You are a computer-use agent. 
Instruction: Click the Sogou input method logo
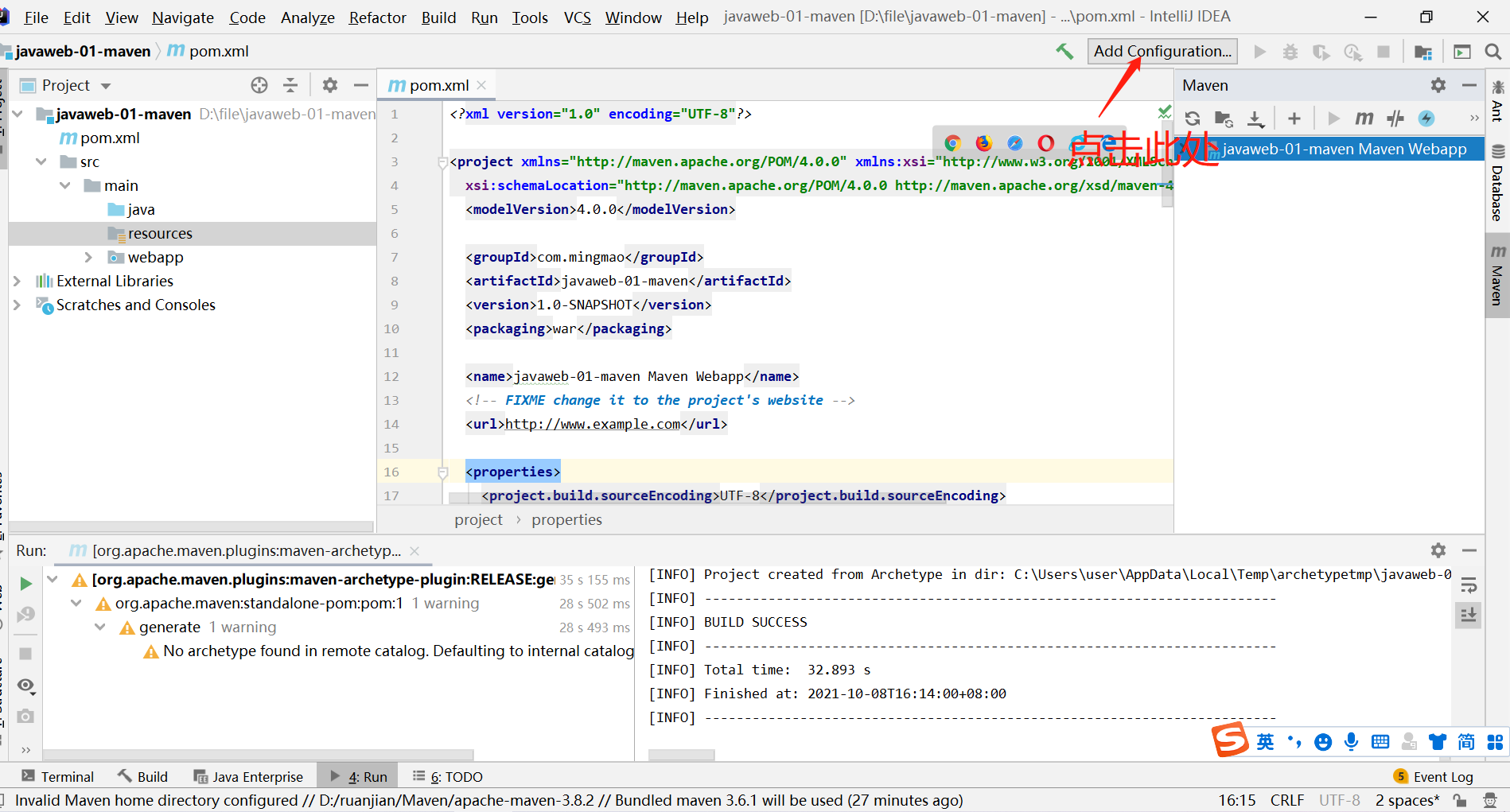1230,740
